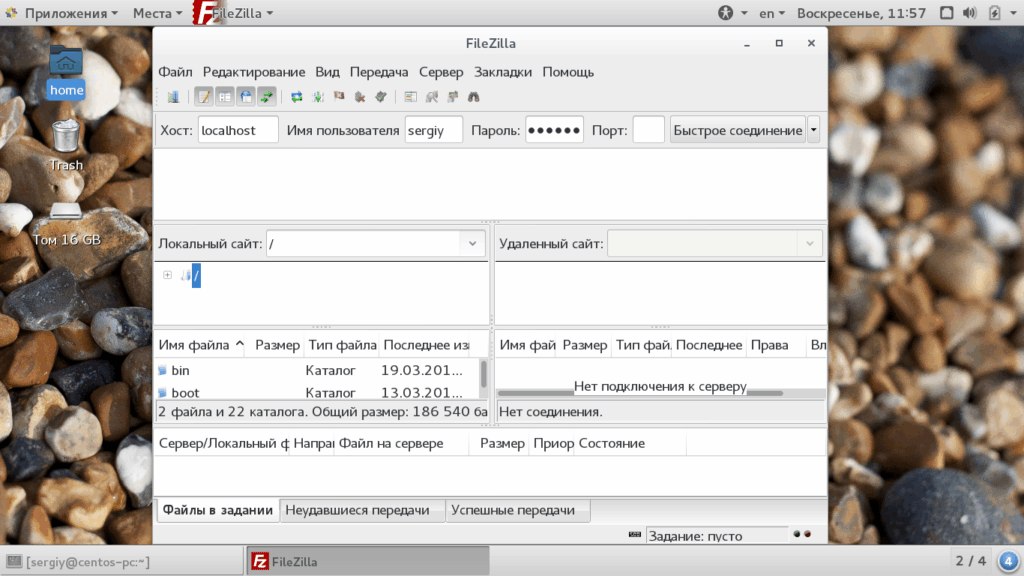
Task: Open the Site Manager toolbar icon
Action: click(173, 97)
